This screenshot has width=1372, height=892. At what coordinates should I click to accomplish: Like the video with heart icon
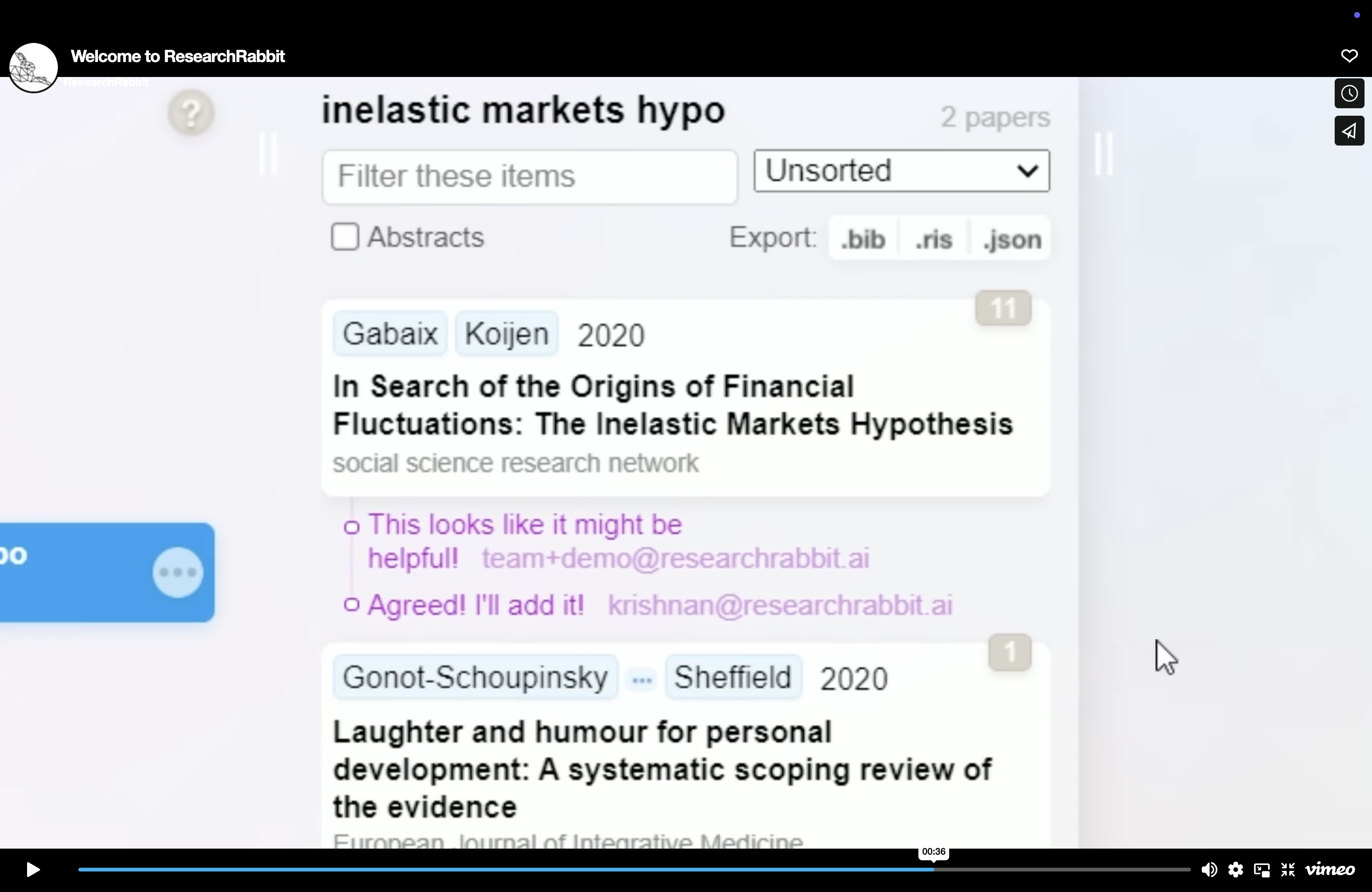pos(1349,56)
